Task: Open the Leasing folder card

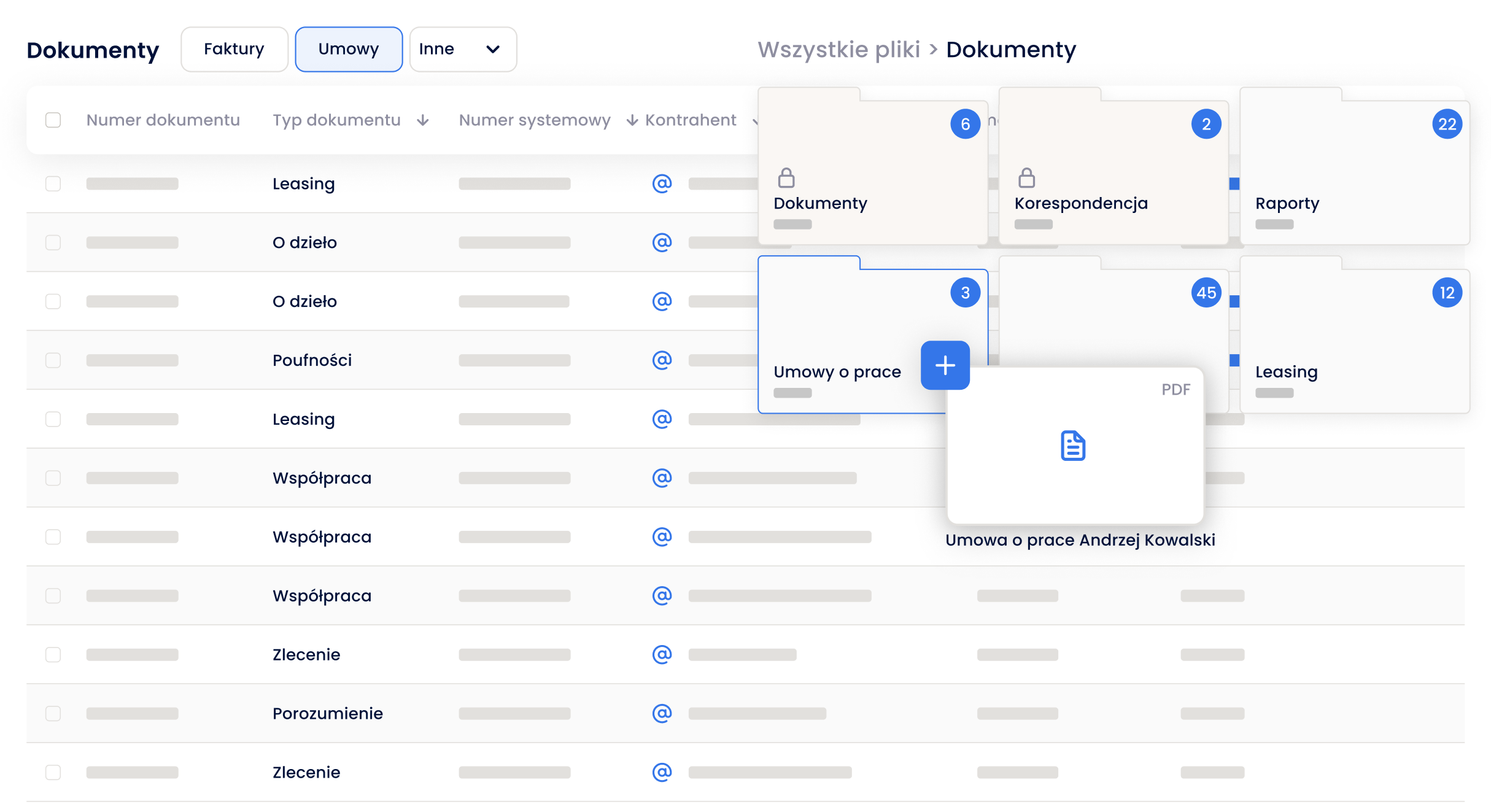Action: [x=1355, y=335]
